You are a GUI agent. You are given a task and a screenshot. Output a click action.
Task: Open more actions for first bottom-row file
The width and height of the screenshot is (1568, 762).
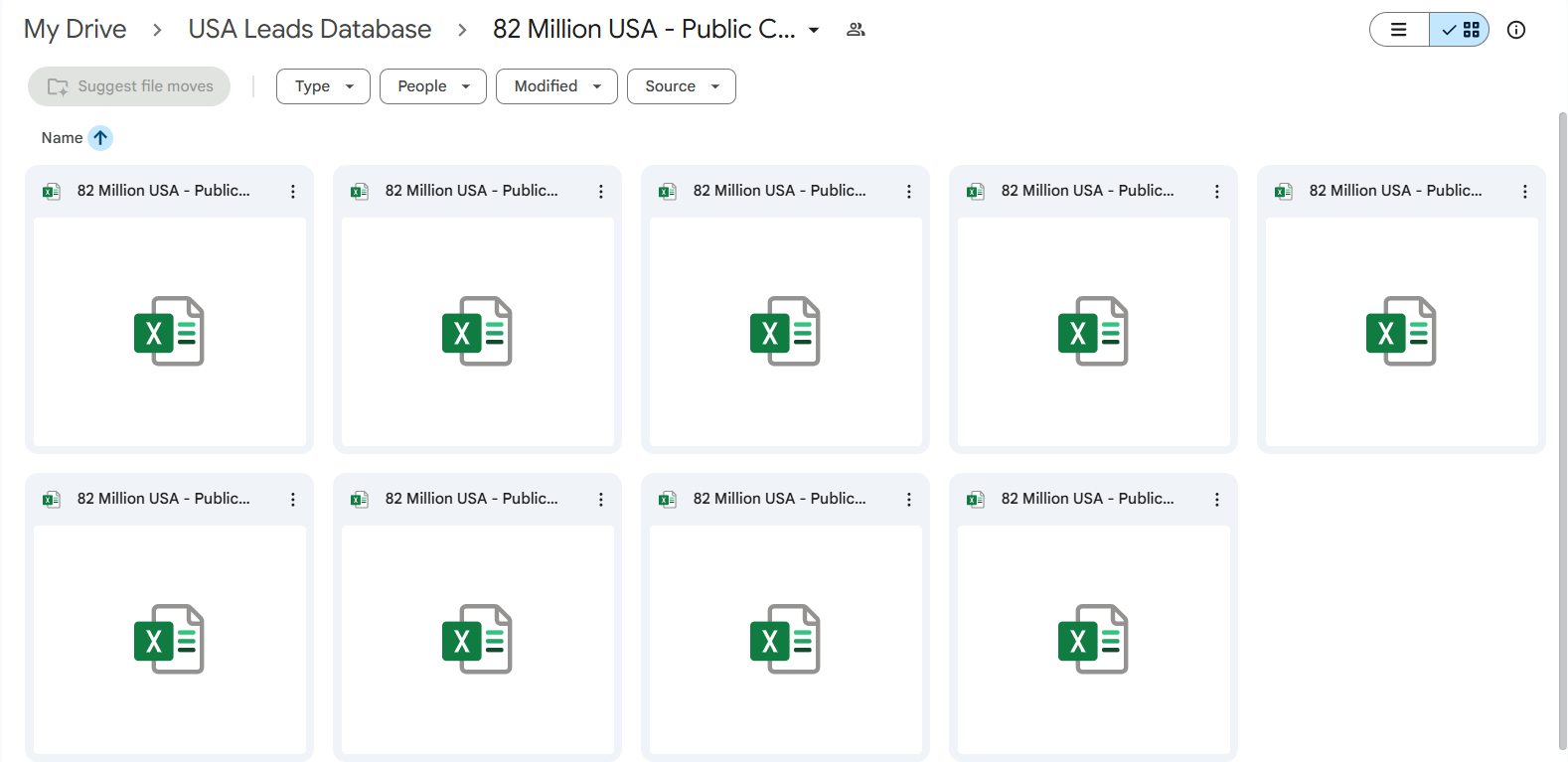pos(293,500)
